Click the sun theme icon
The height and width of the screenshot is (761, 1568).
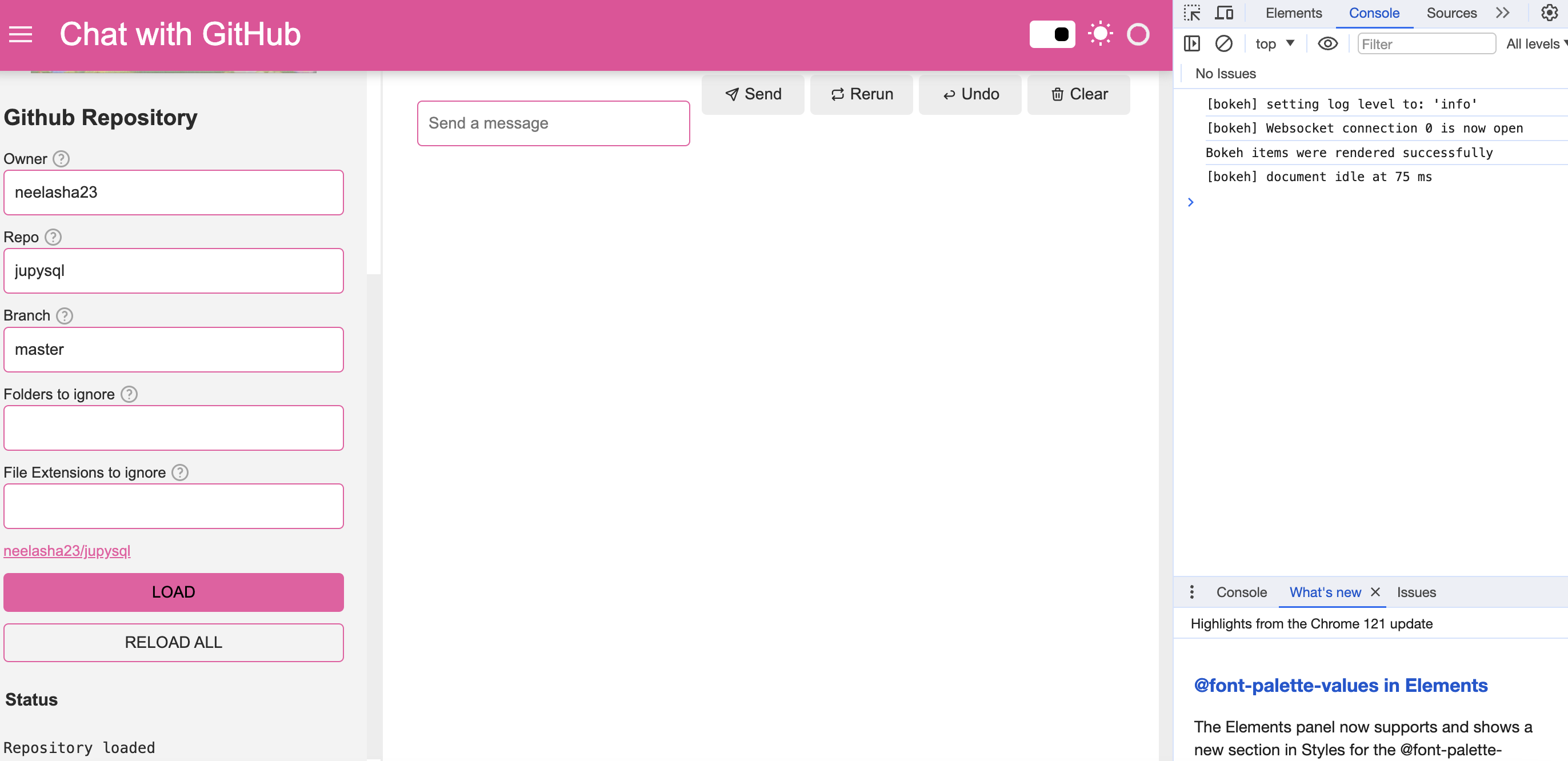pyautogui.click(x=1100, y=34)
